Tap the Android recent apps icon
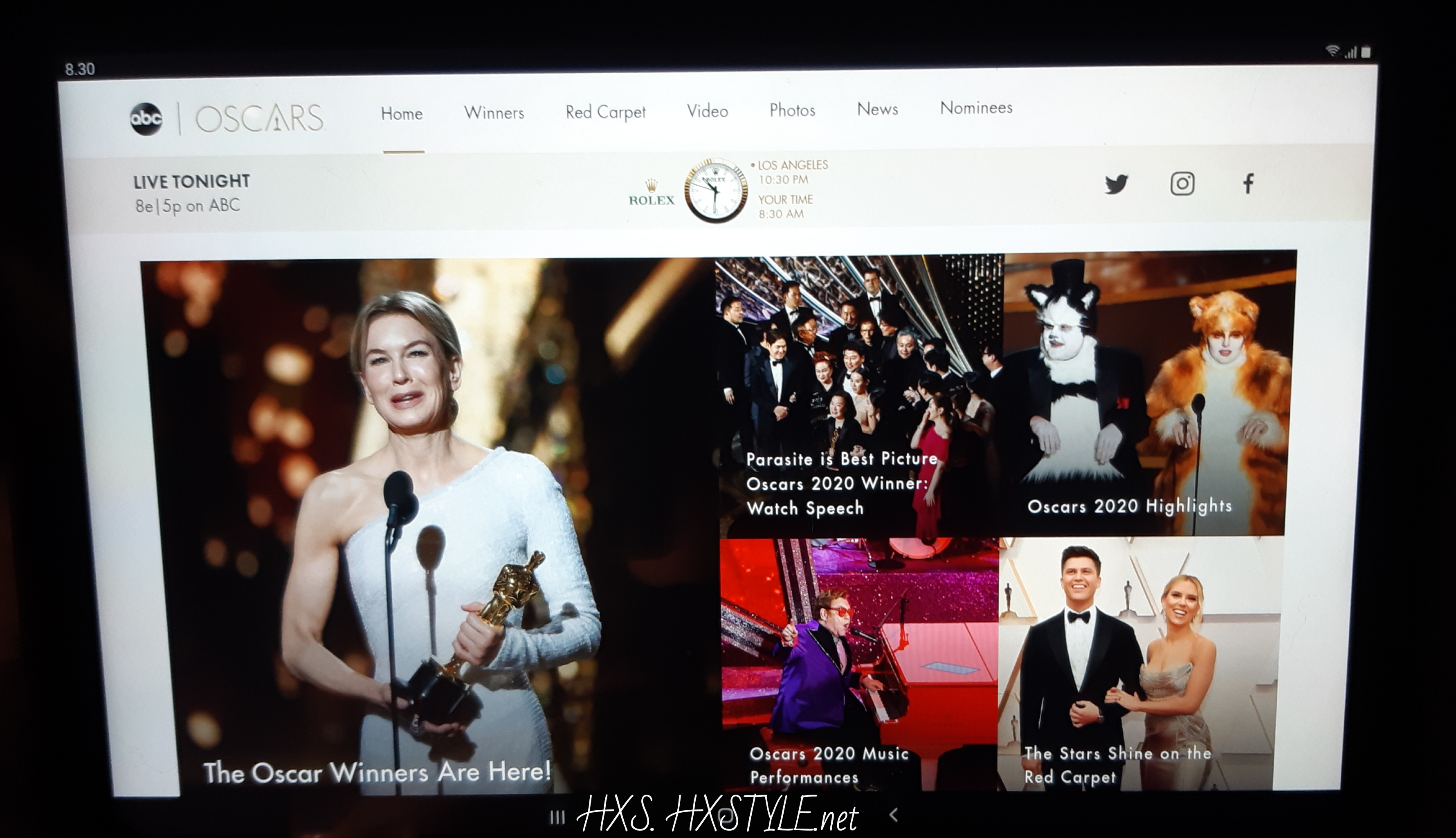This screenshot has width=1456, height=838. tap(557, 817)
